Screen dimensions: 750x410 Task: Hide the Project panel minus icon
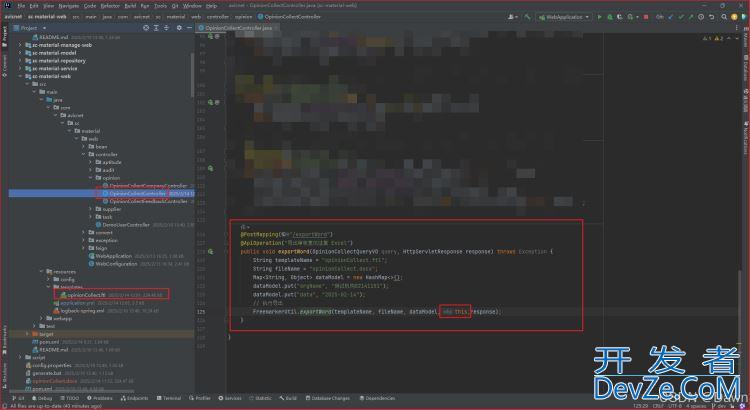click(x=189, y=28)
